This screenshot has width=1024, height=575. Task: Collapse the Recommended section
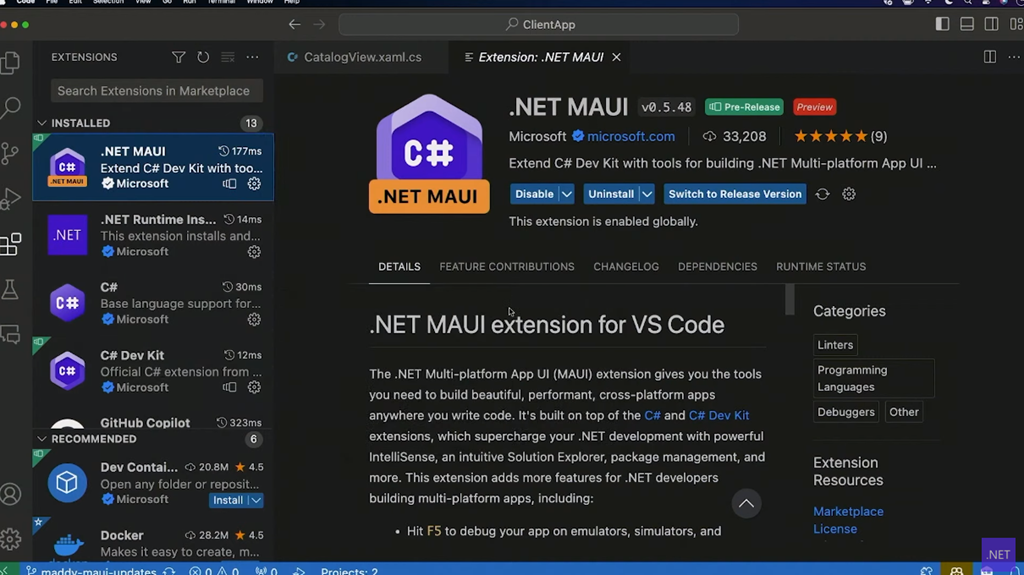tap(42, 439)
